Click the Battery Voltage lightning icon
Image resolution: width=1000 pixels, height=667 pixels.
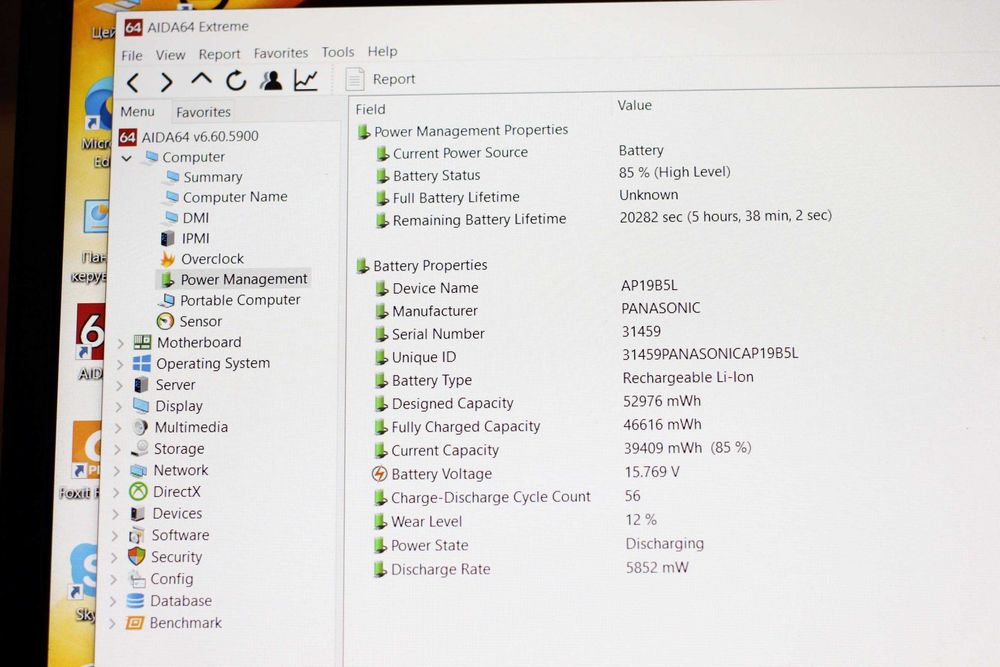click(x=379, y=474)
